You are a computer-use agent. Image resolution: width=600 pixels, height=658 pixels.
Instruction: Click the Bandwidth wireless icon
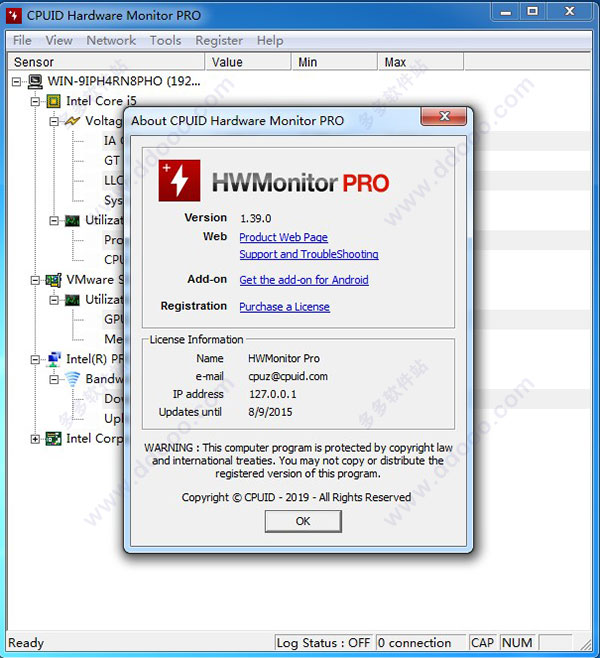[x=72, y=379]
